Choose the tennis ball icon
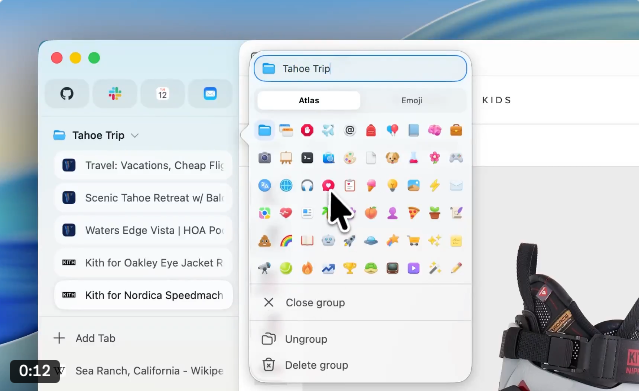Image resolution: width=639 pixels, height=391 pixels. point(286,268)
